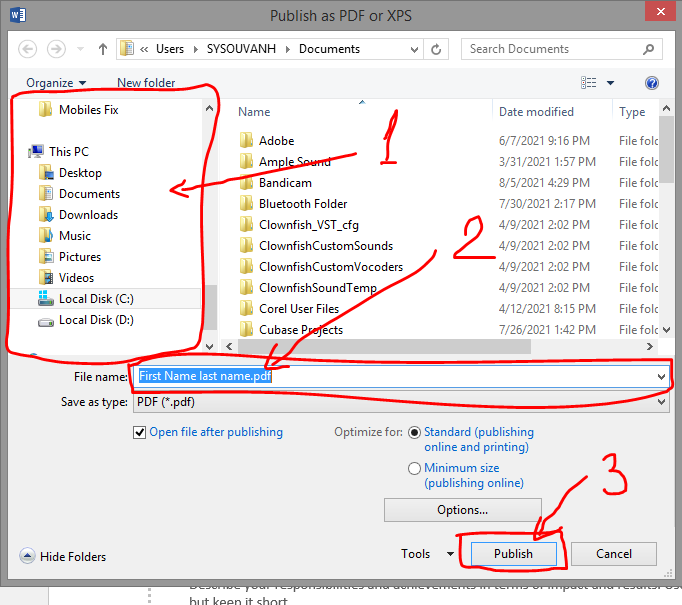Sort files by Date modified column
The height and width of the screenshot is (605, 682).
(x=536, y=112)
